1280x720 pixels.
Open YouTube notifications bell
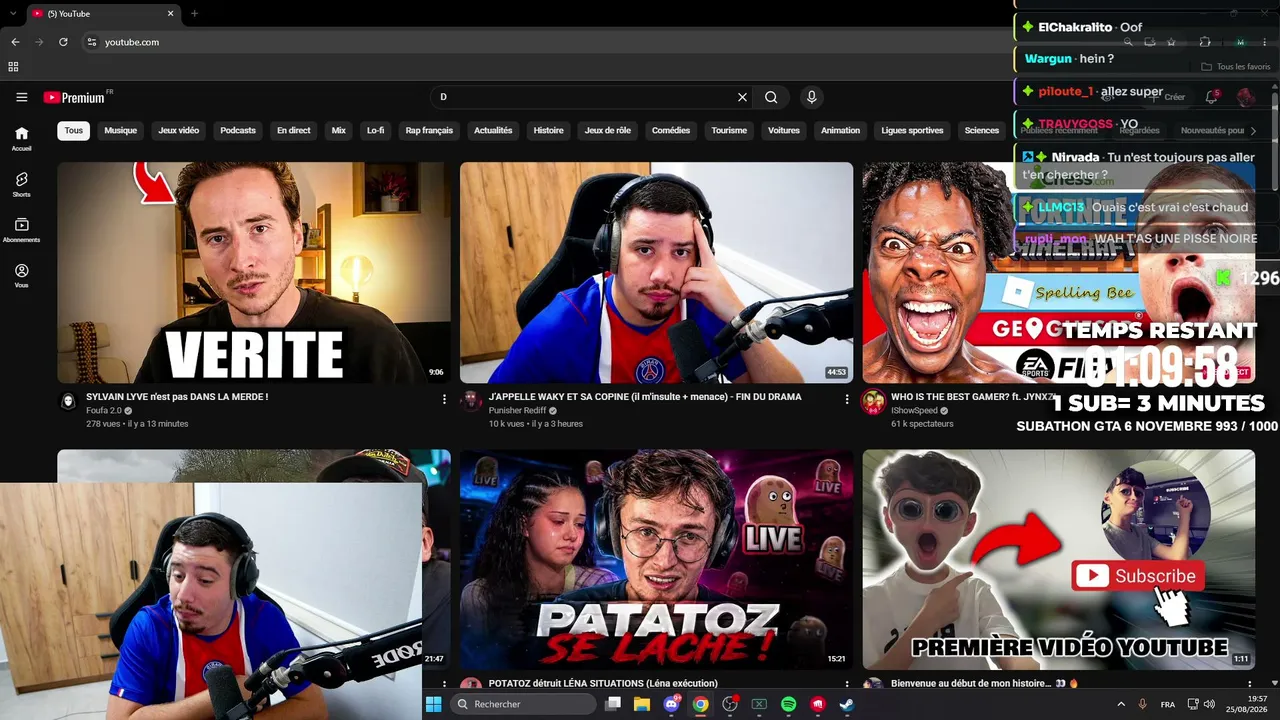point(1211,97)
